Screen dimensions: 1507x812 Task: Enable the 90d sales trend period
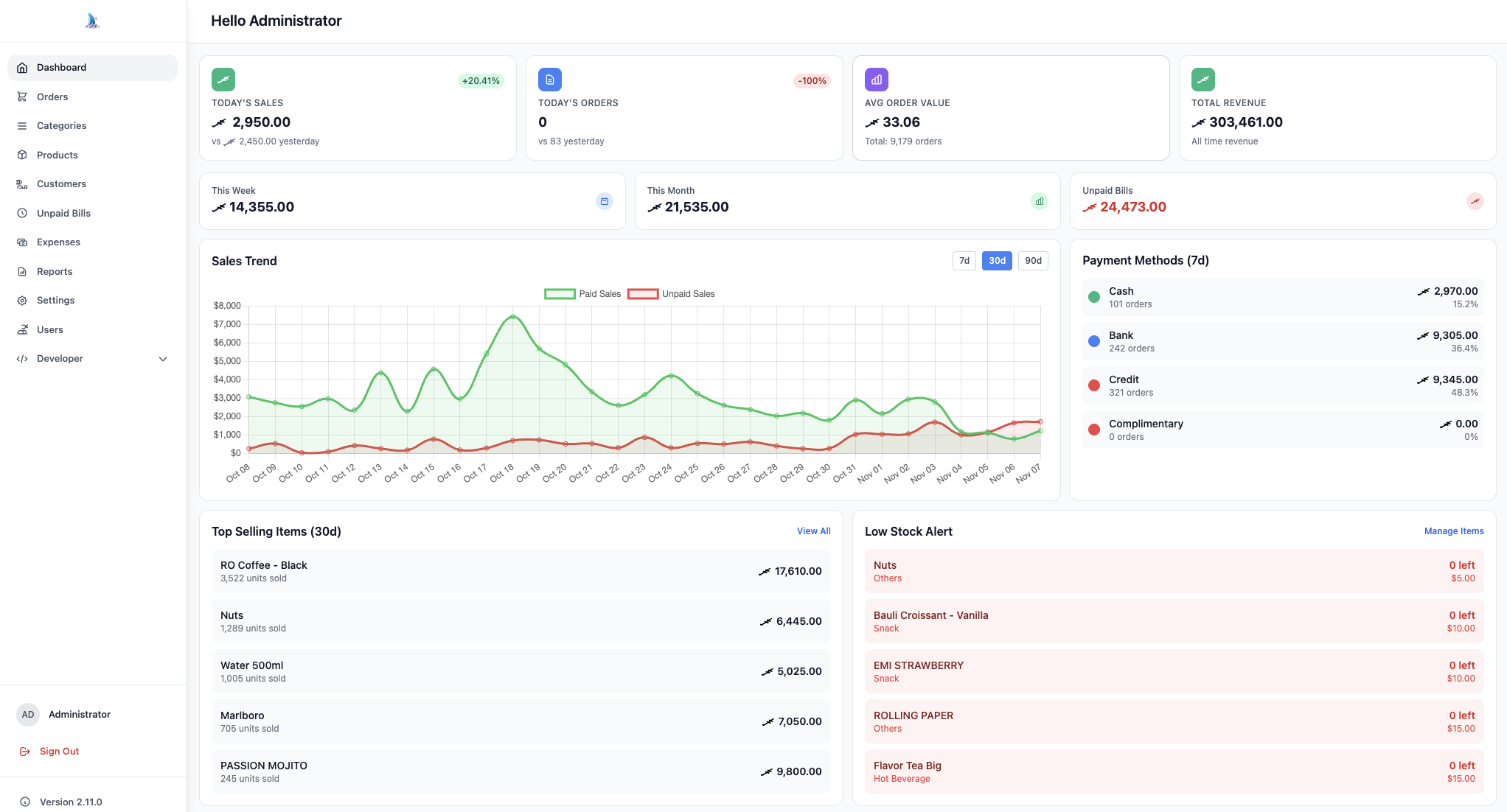point(1033,260)
